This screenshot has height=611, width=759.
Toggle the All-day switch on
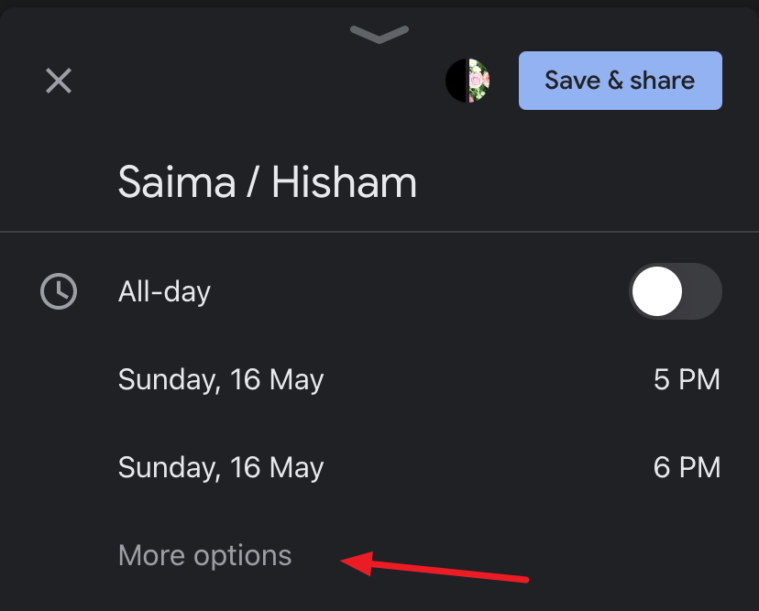click(675, 291)
